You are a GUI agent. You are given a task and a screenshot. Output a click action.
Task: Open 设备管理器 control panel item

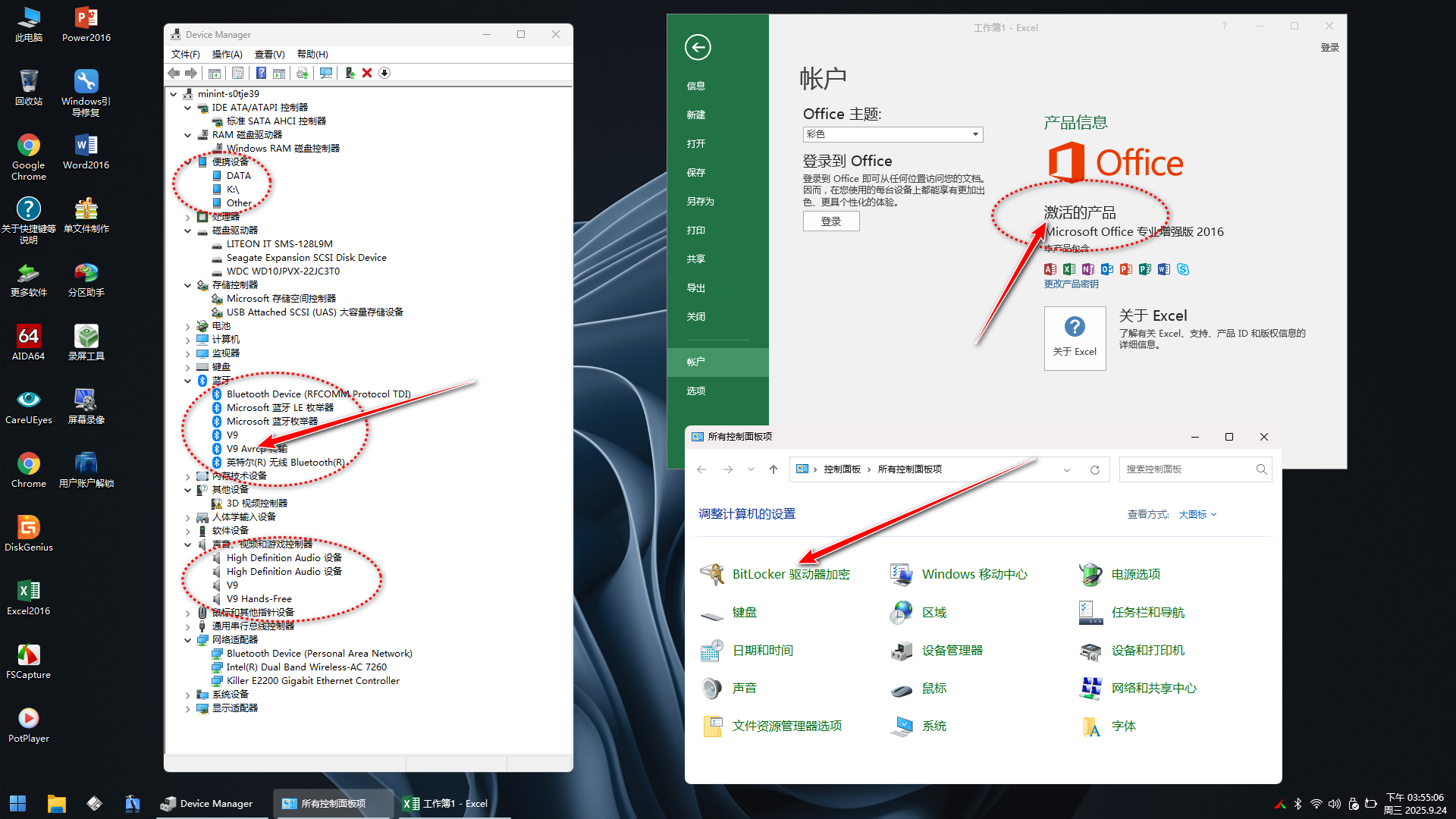[x=936, y=650]
